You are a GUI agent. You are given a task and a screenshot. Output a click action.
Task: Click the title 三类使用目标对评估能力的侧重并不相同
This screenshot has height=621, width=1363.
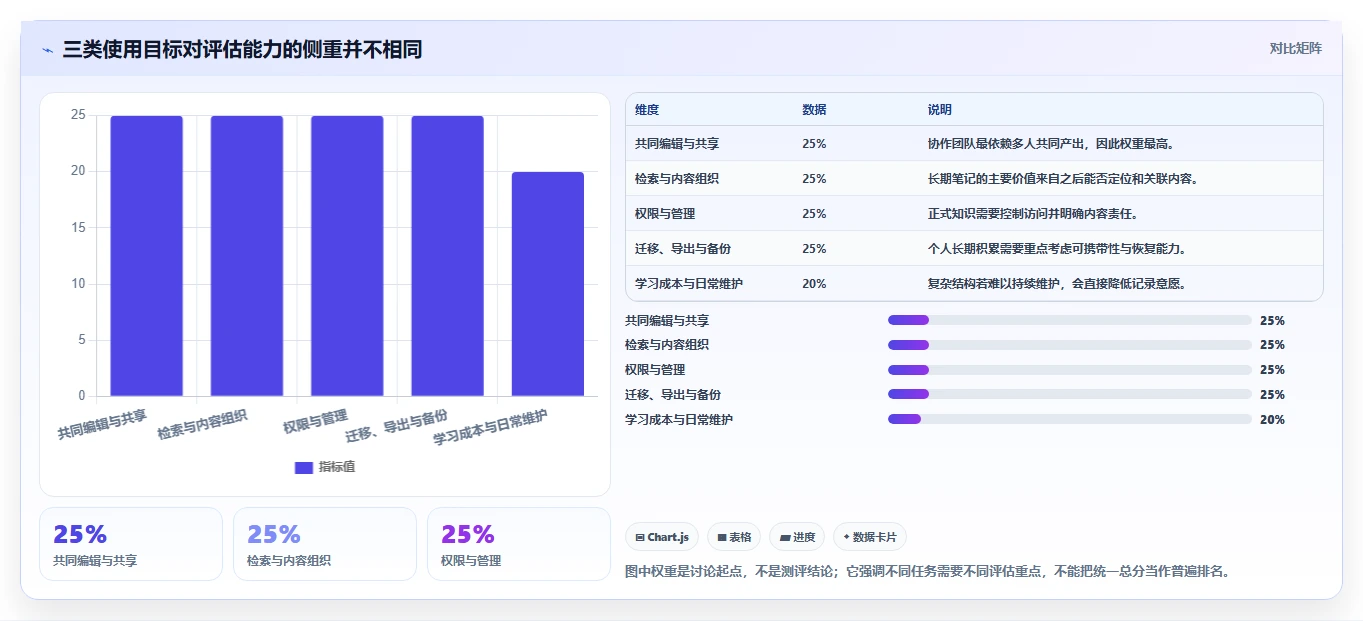242,49
